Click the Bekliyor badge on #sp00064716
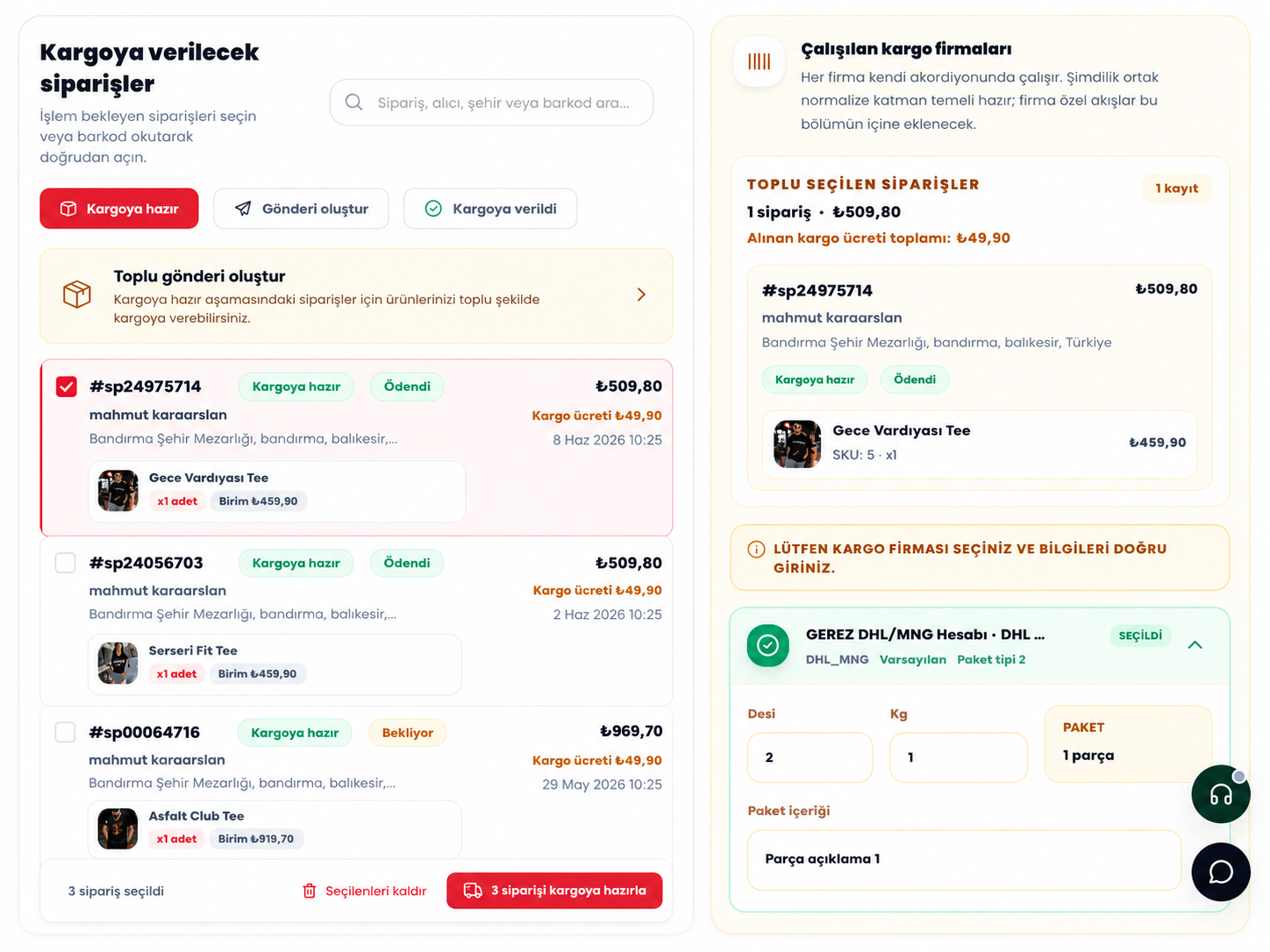Screen dimensions: 1270x952 pyautogui.click(x=408, y=733)
